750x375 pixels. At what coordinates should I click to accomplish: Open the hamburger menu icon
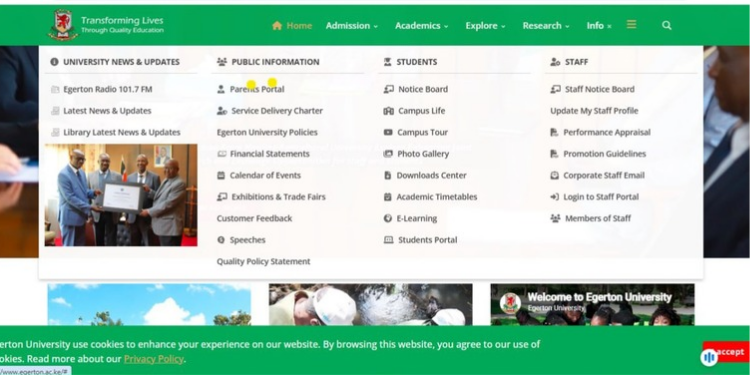[x=631, y=24]
